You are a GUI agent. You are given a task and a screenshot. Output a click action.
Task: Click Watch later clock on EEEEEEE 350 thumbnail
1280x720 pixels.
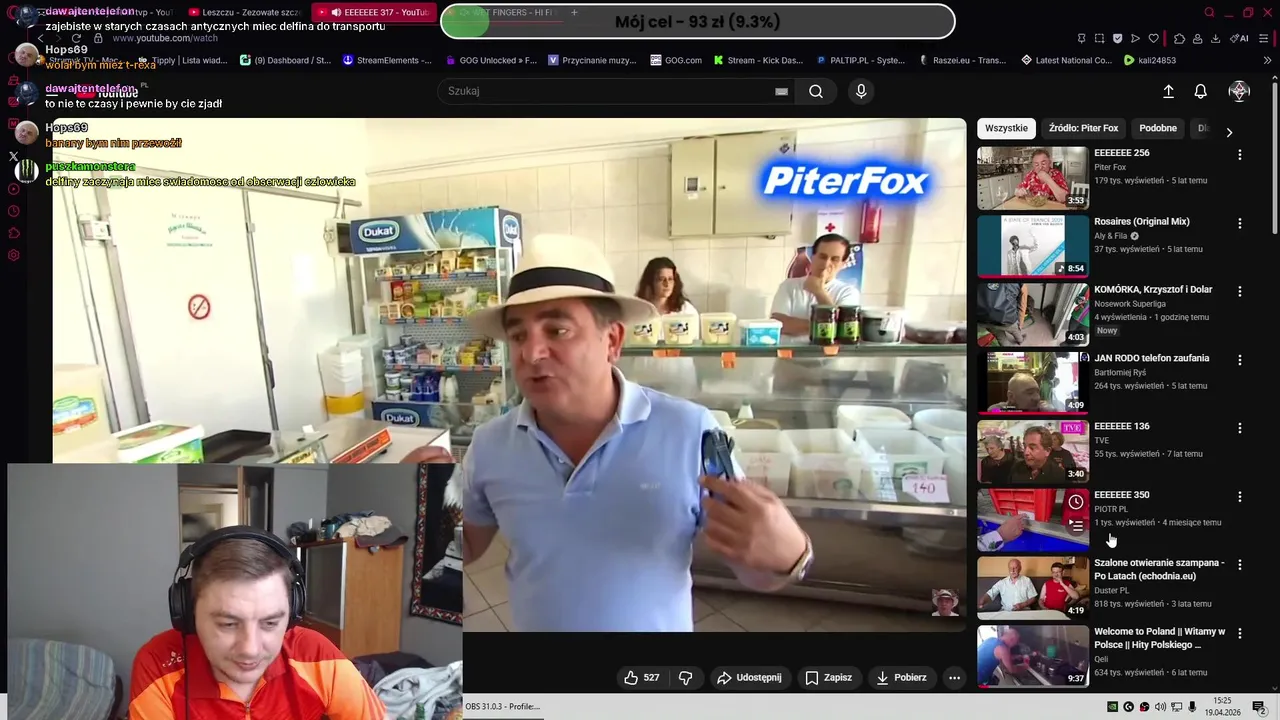[x=1075, y=502]
